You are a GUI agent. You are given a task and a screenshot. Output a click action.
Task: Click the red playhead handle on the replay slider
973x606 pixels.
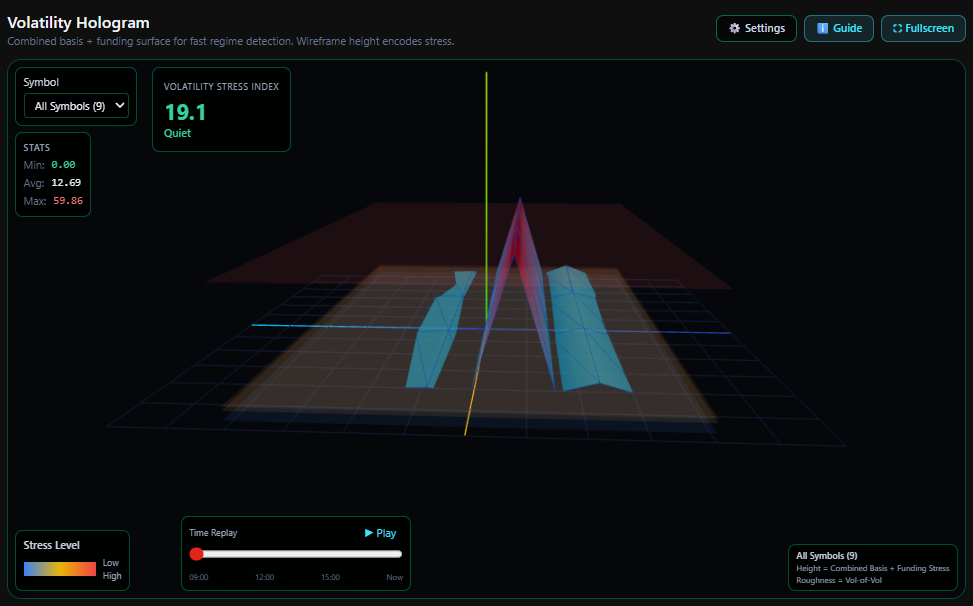(x=196, y=553)
